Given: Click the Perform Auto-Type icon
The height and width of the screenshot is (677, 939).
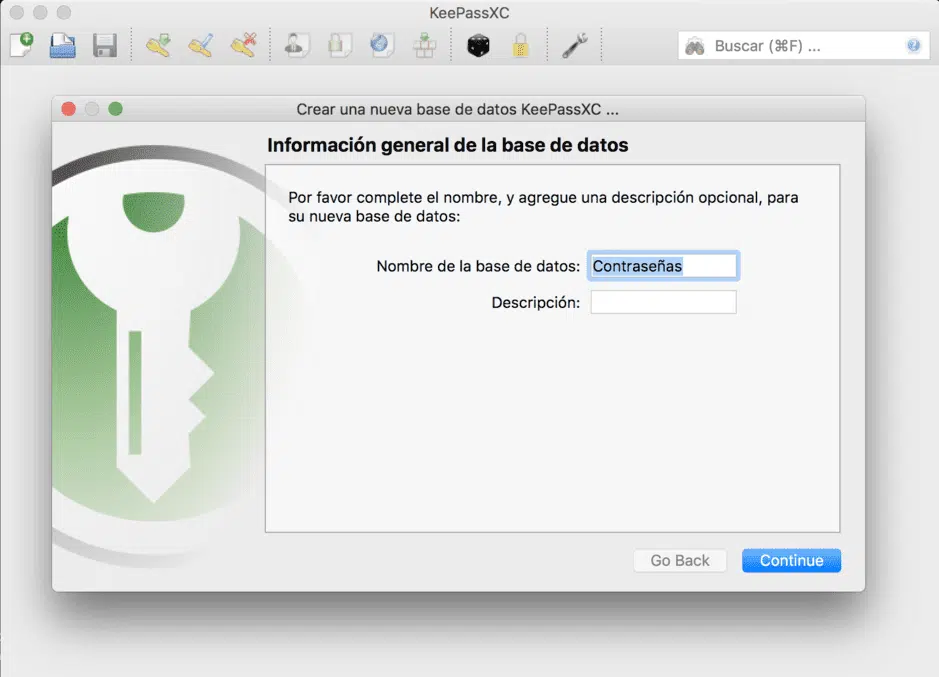Looking at the screenshot, I should (425, 46).
